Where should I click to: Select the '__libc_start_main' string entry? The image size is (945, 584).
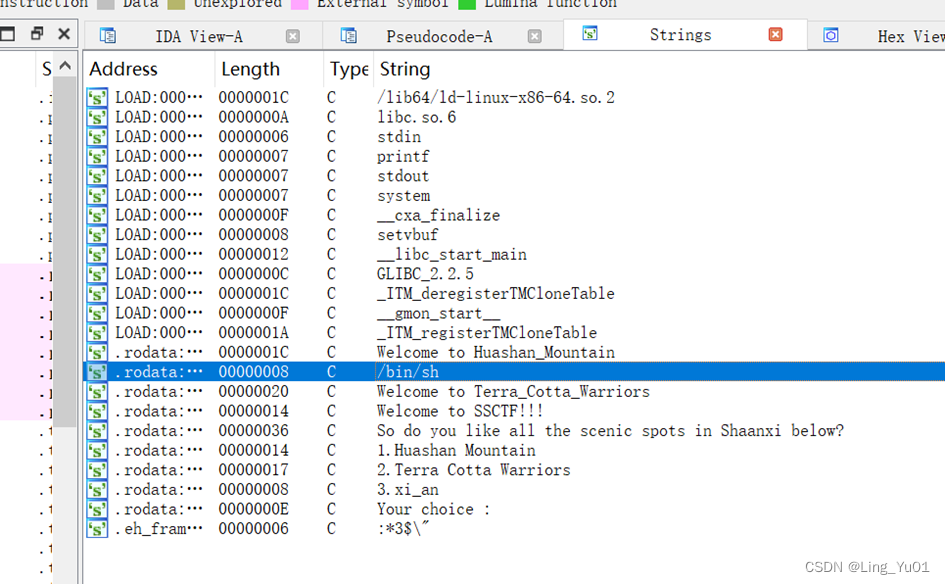click(452, 254)
